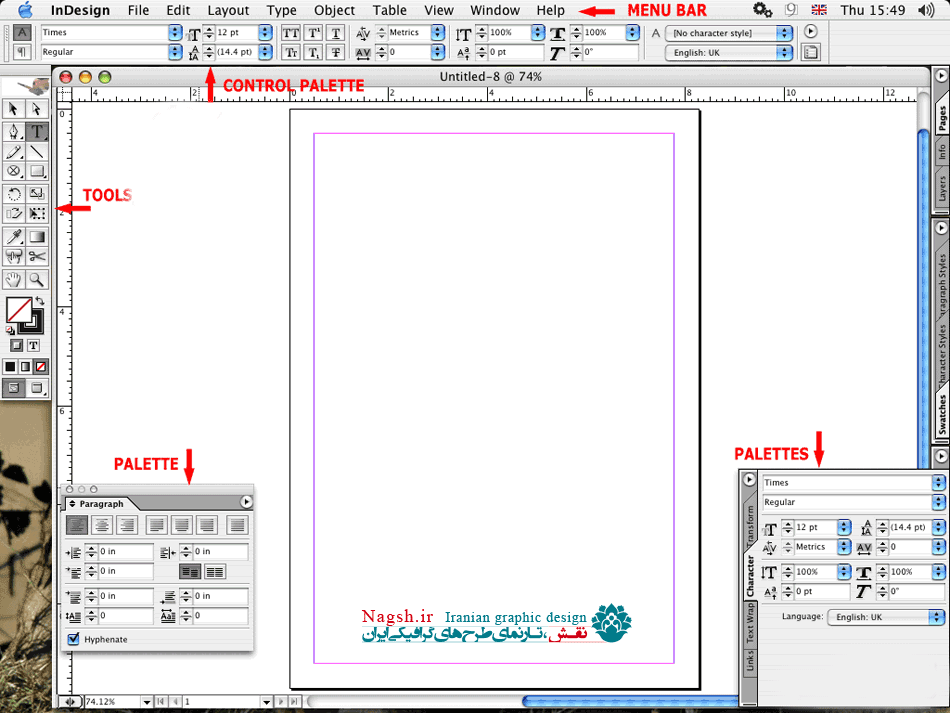Select the Pen tool
Screen dimensions: 950x713
pos(13,131)
